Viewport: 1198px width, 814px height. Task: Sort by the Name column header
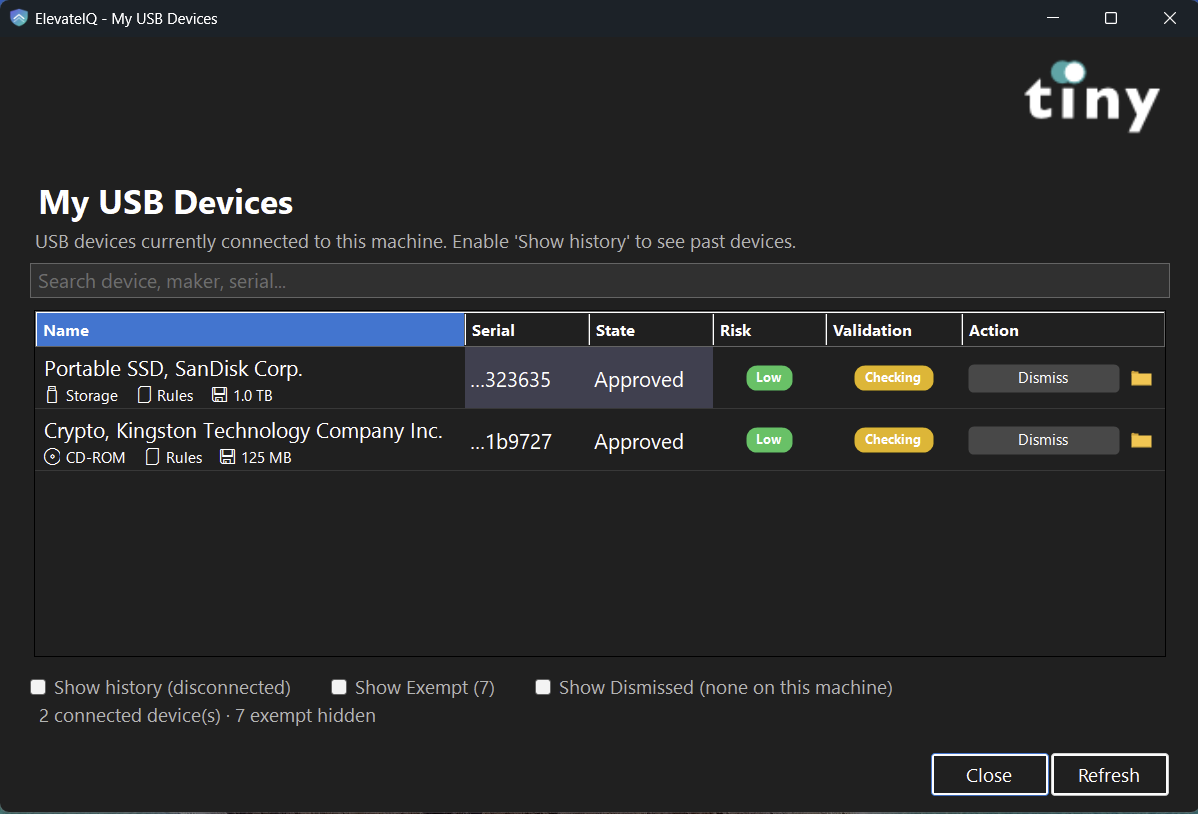point(251,330)
